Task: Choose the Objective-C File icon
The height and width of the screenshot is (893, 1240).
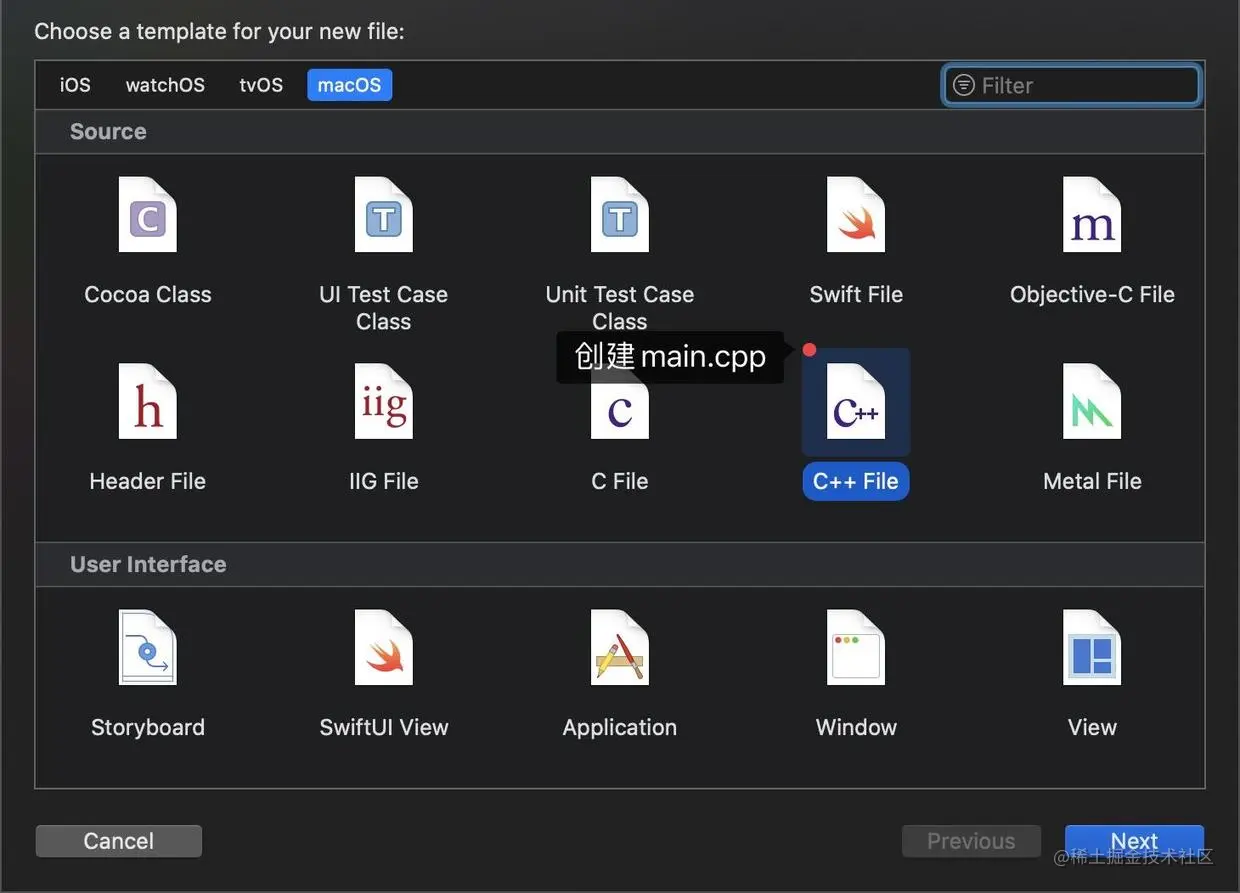Action: click(x=1092, y=215)
